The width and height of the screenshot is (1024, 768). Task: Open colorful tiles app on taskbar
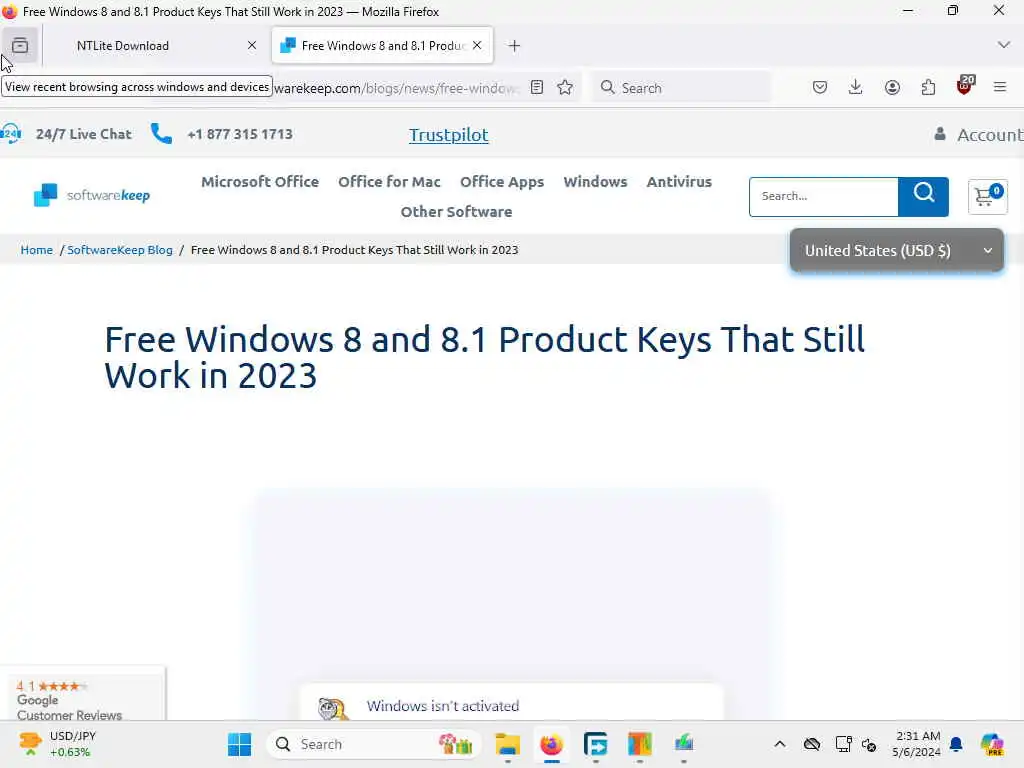click(x=639, y=744)
